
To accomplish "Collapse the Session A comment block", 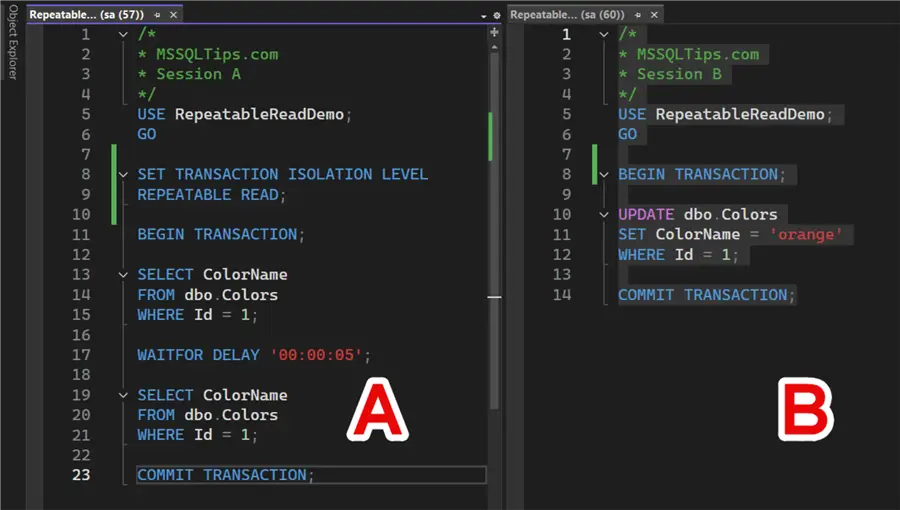I will tap(123, 34).
